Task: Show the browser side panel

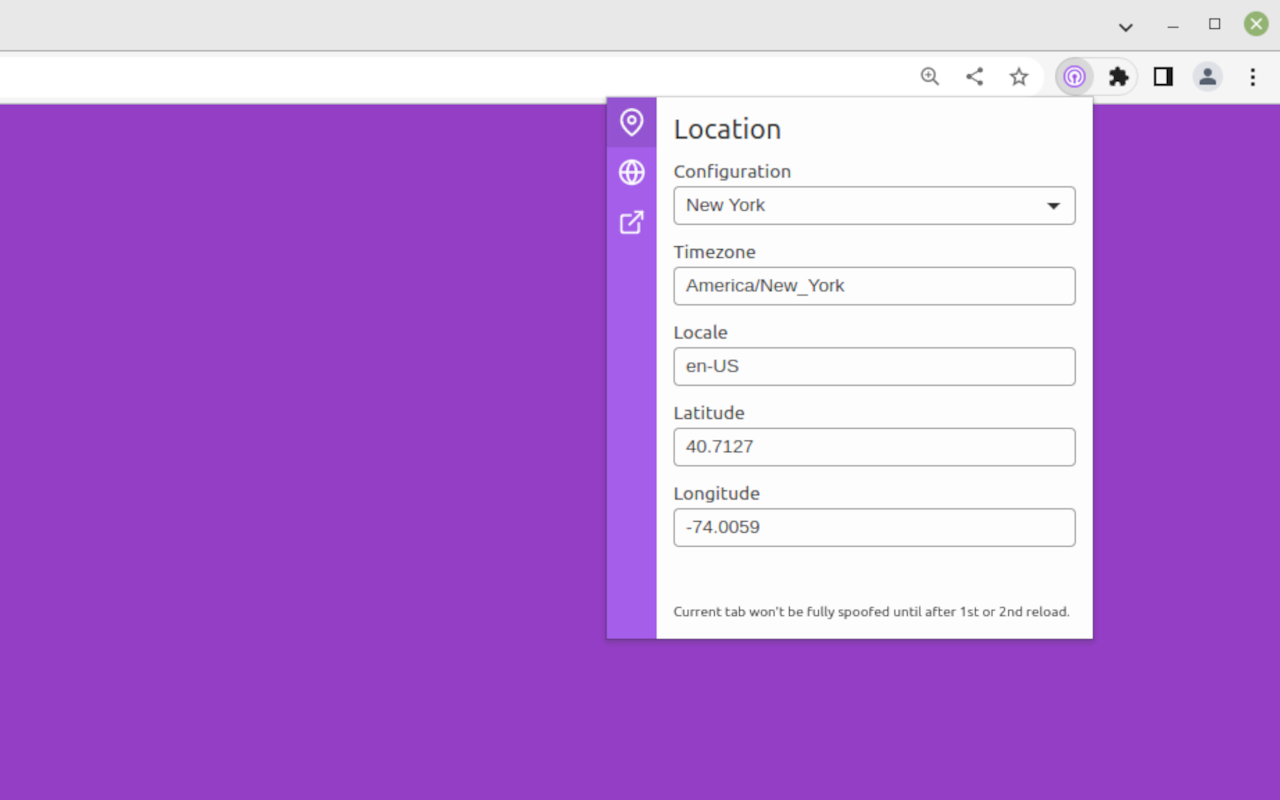Action: (x=1163, y=77)
